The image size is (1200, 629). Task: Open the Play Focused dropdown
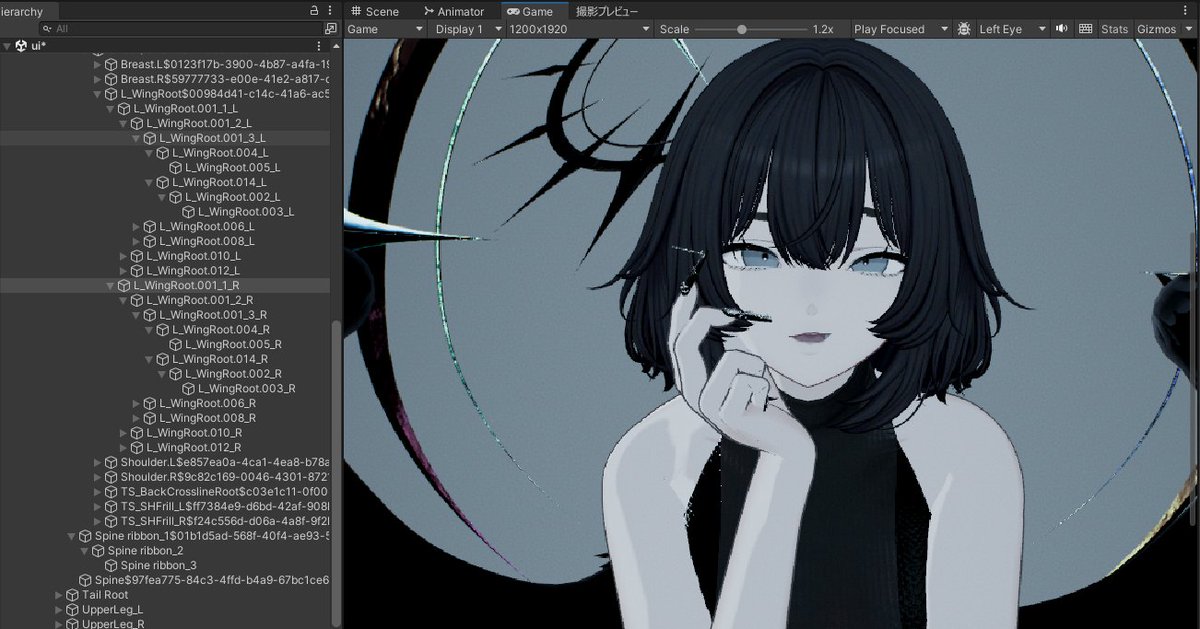(900, 29)
